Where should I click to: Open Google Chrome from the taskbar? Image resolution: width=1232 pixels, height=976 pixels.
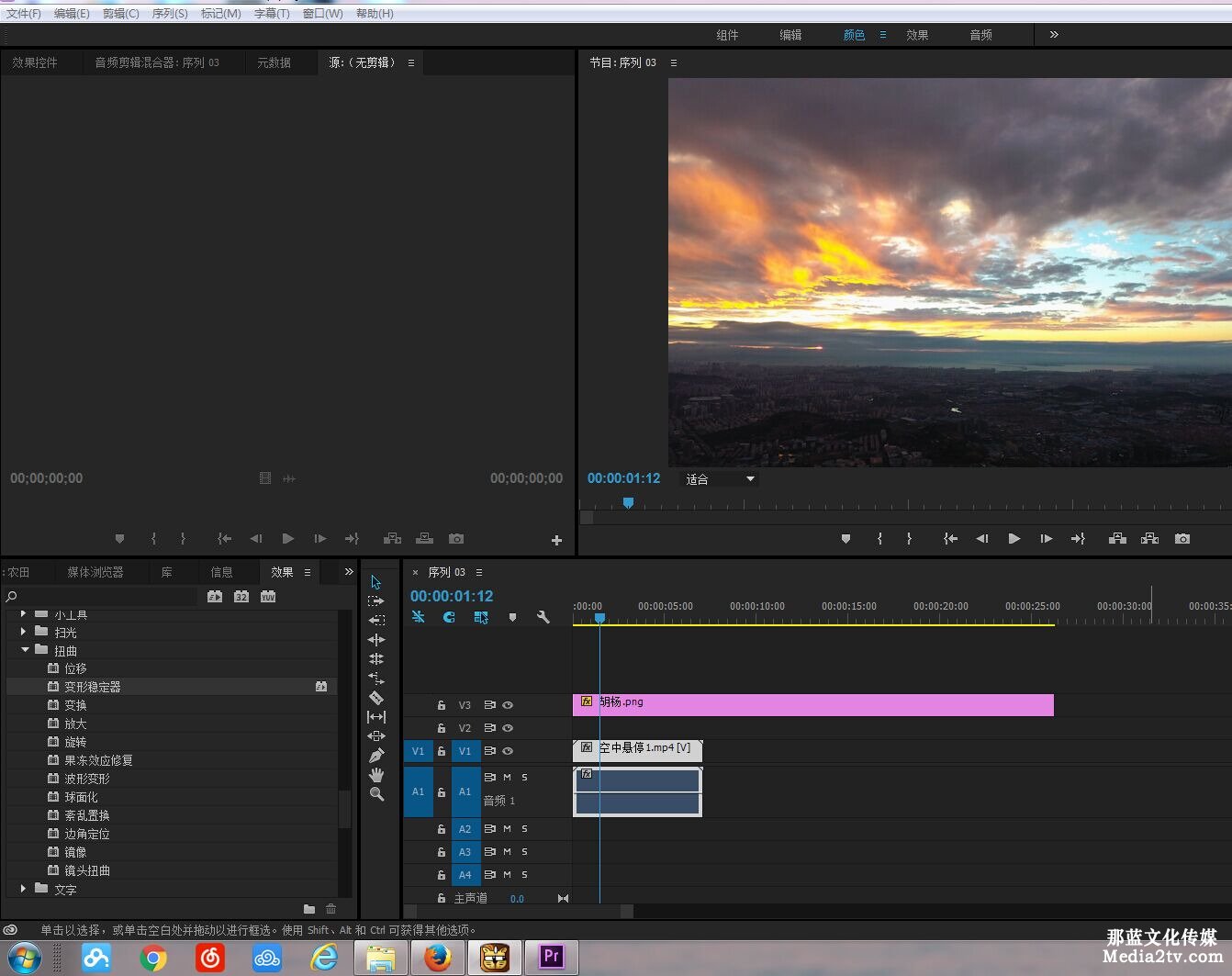click(x=153, y=959)
